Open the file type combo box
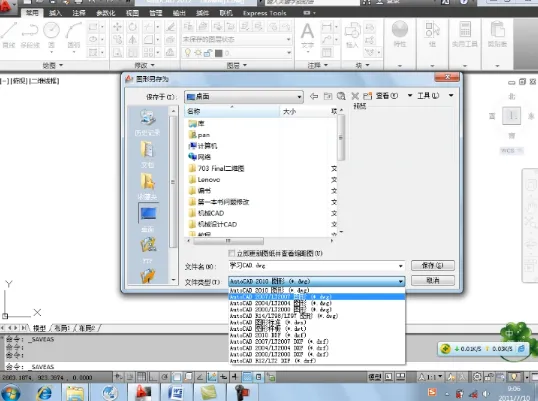This screenshot has height=401, width=538. [x=316, y=281]
